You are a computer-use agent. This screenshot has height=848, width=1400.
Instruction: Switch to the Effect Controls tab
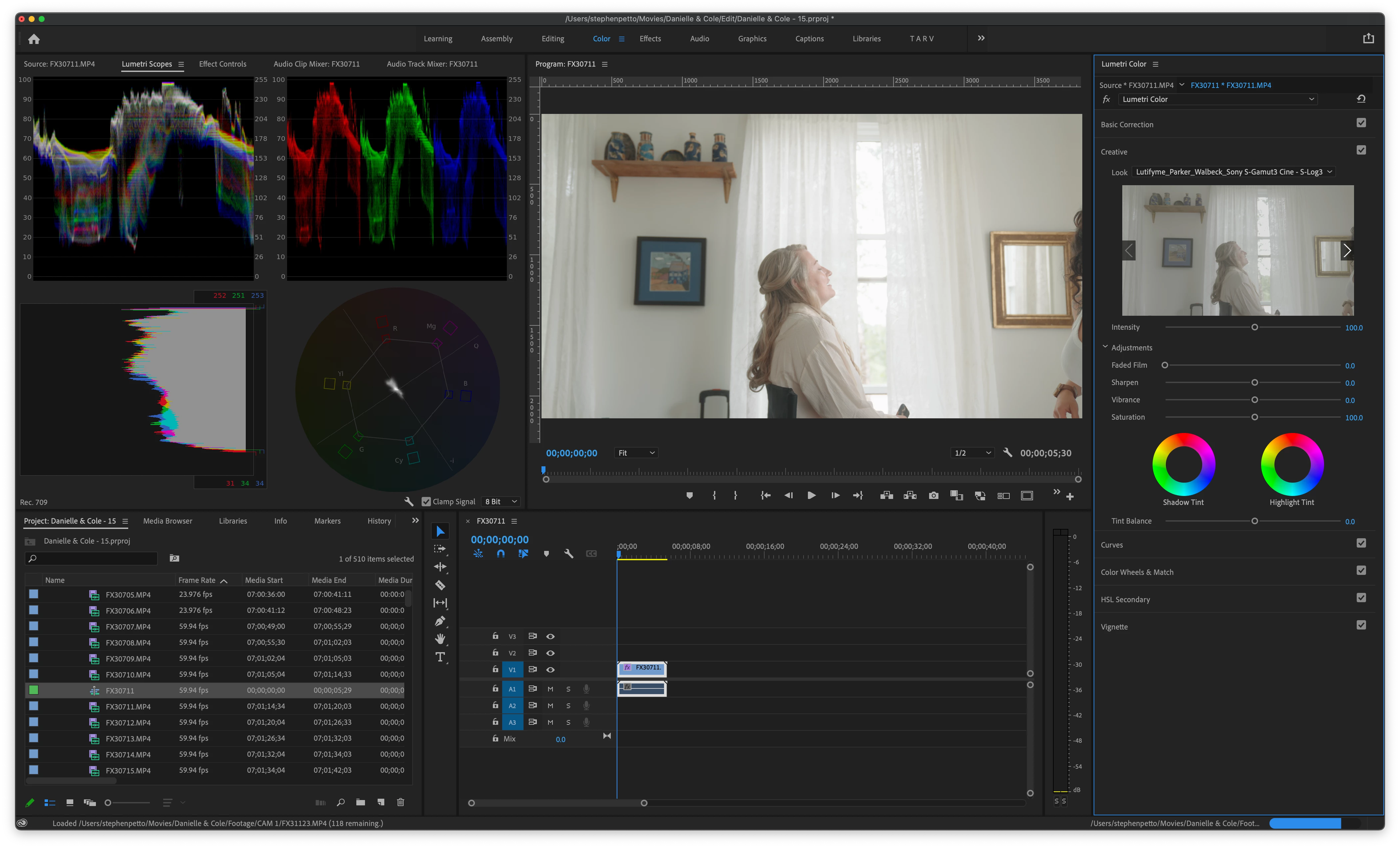pos(223,64)
